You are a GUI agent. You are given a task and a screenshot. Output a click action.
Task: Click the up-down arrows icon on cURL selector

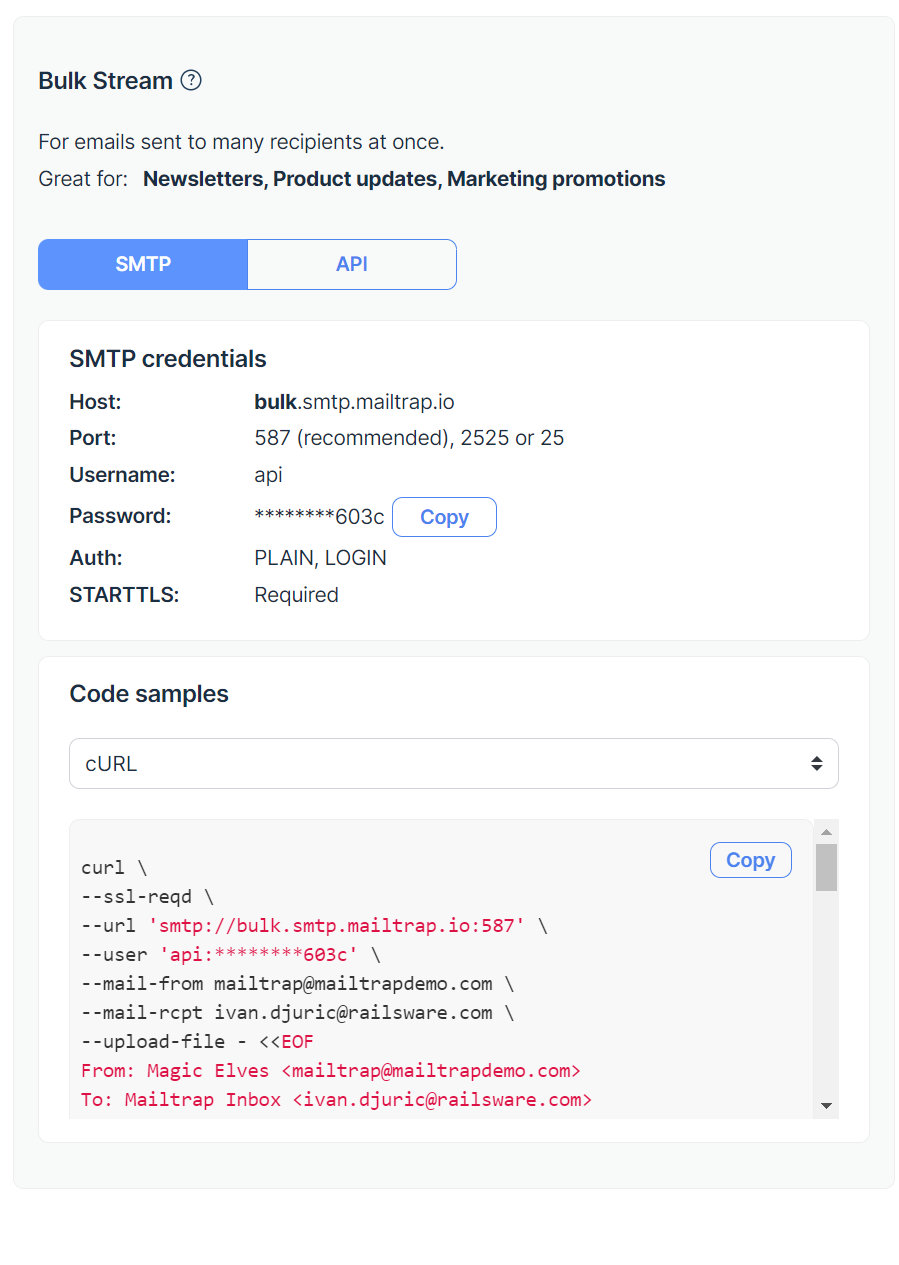coord(817,763)
